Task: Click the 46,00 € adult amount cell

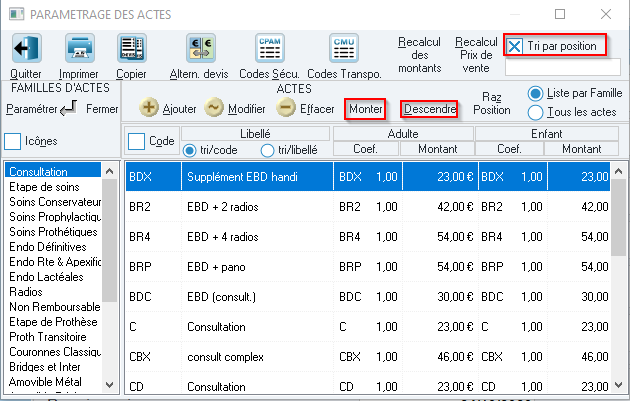Action: [440, 357]
